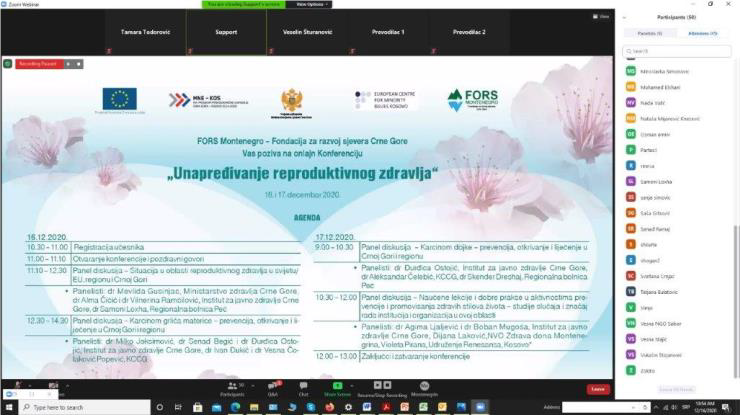Open Adobe Acrobat from taskbar
Image resolution: width=740 pixels, height=415 pixels.
pos(386,407)
